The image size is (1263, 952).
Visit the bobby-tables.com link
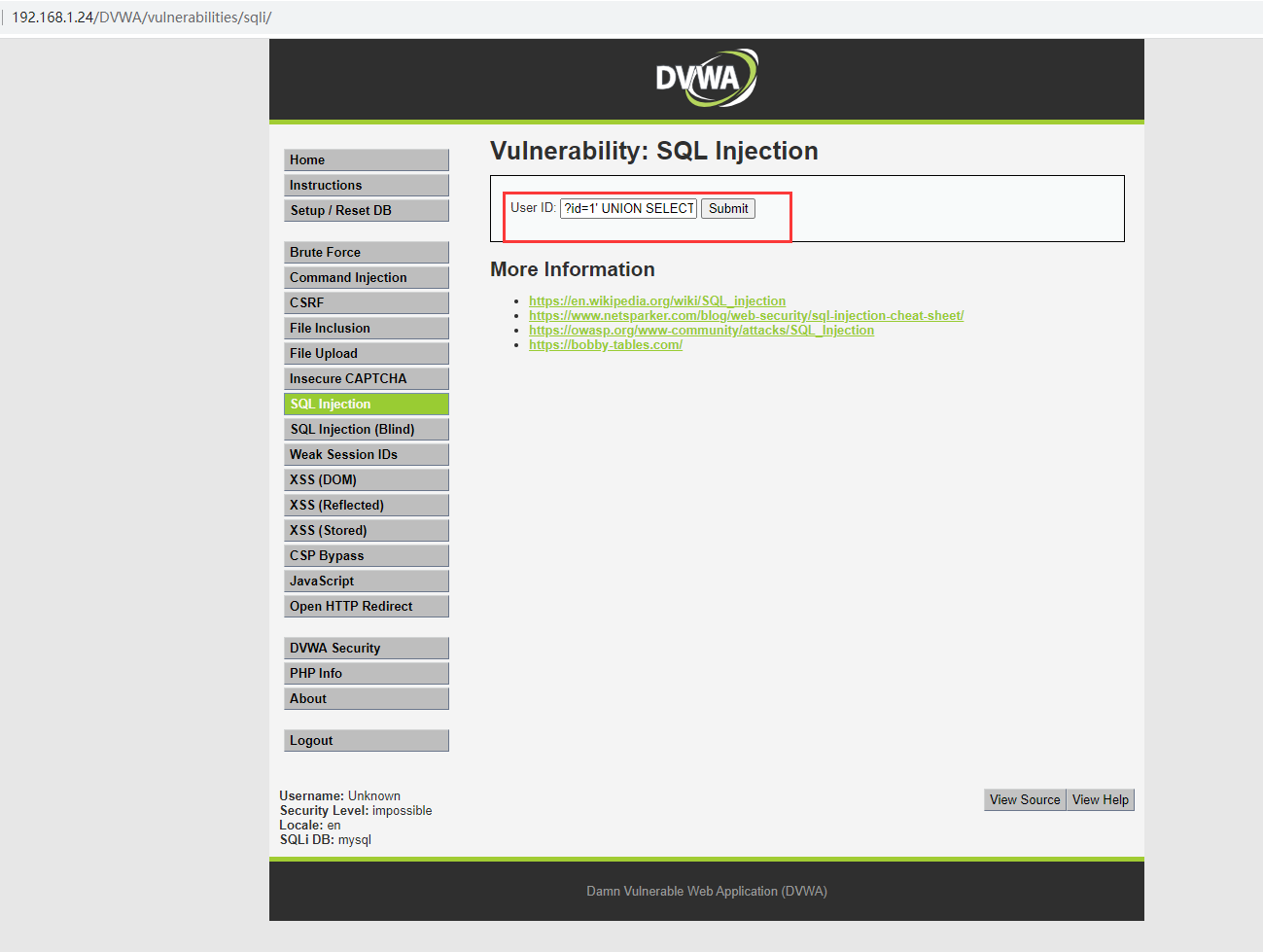(x=606, y=345)
